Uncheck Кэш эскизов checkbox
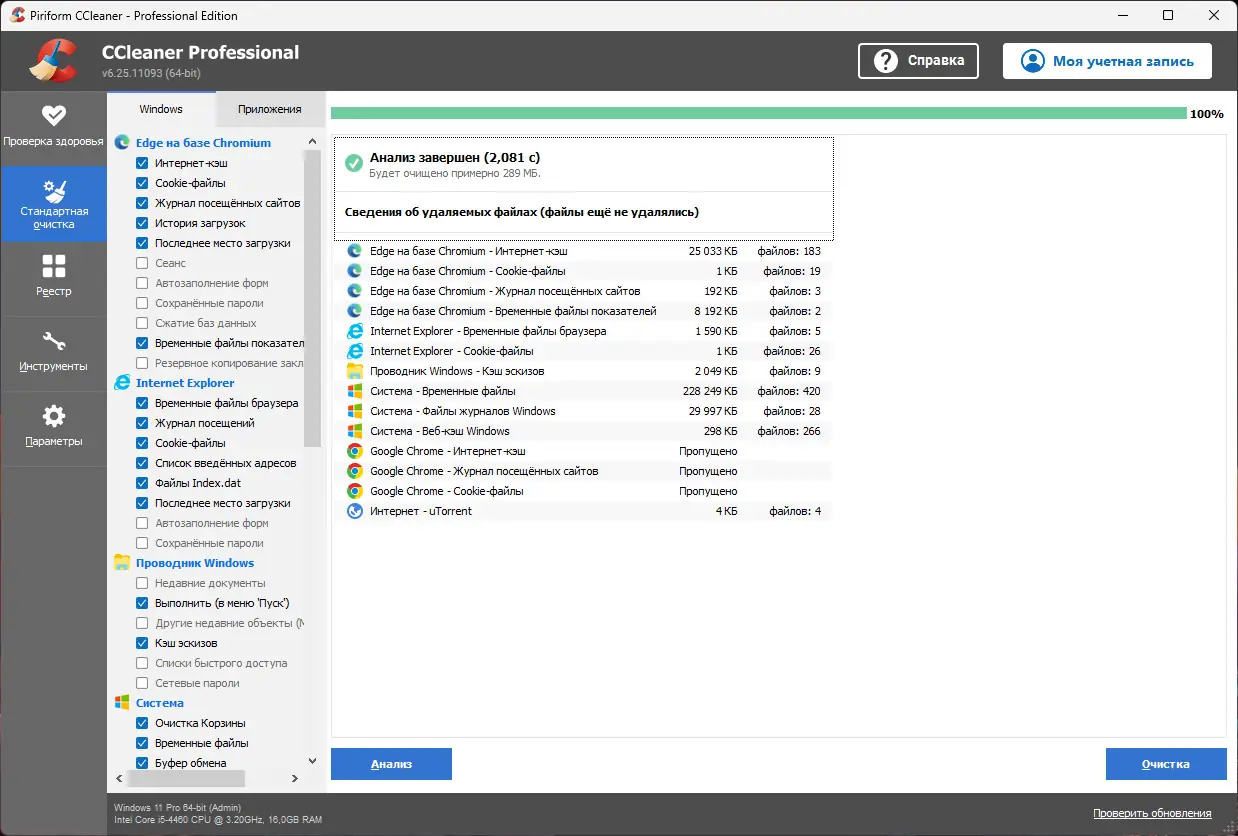This screenshot has width=1238, height=836. 142,643
